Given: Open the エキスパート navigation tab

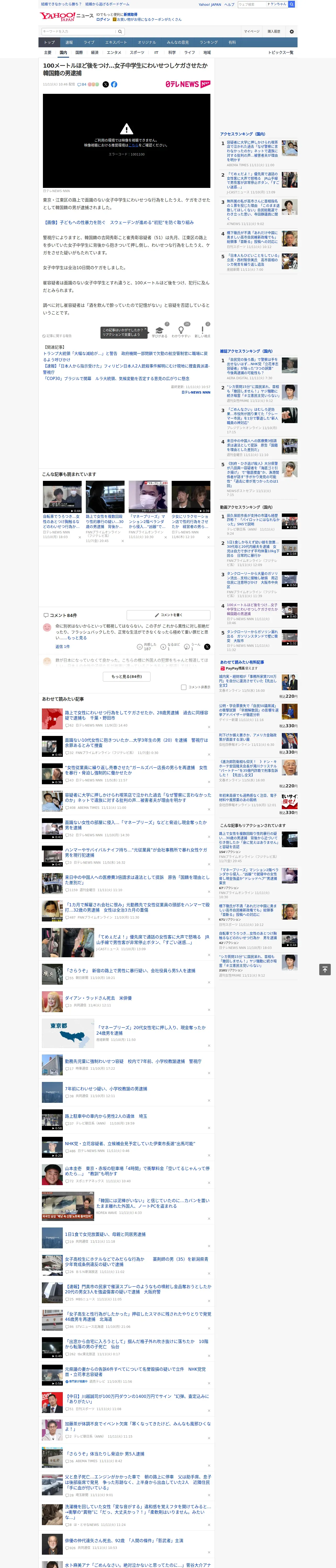Looking at the screenshot, I should coord(116,43).
